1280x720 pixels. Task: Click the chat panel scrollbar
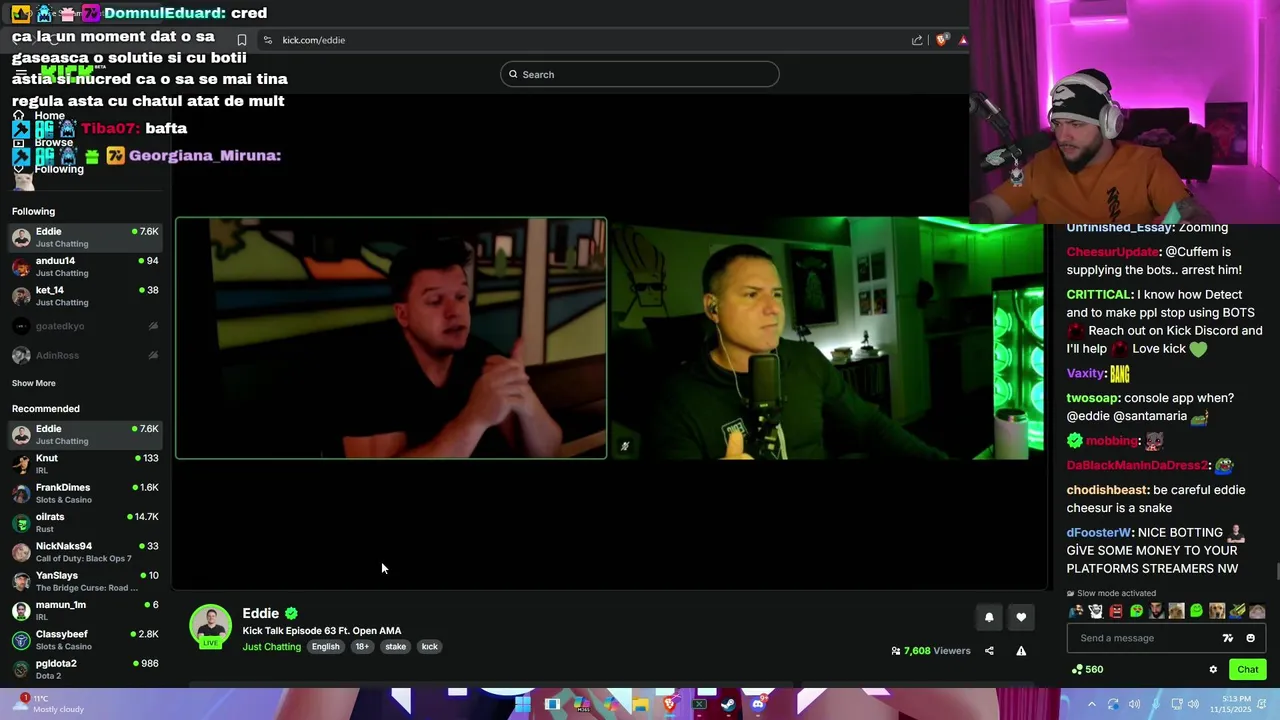[x=1276, y=572]
